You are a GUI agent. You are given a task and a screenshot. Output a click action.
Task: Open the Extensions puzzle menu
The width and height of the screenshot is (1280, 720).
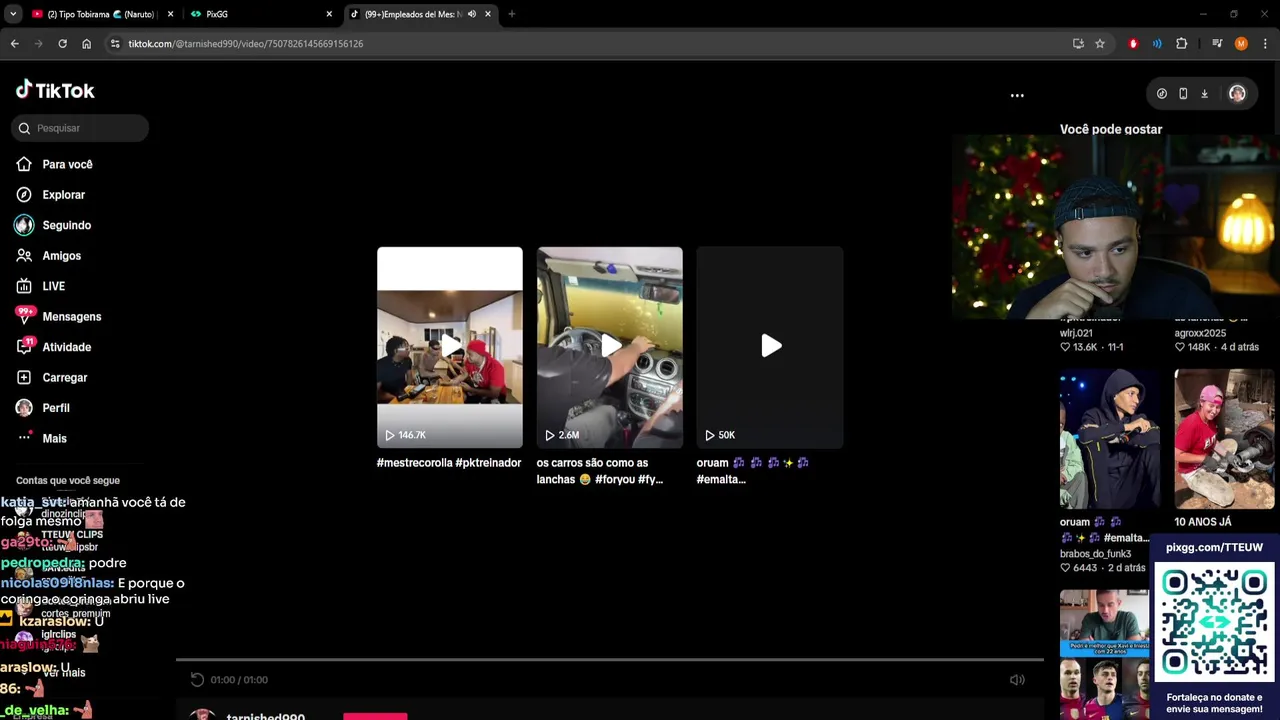tap(1181, 44)
